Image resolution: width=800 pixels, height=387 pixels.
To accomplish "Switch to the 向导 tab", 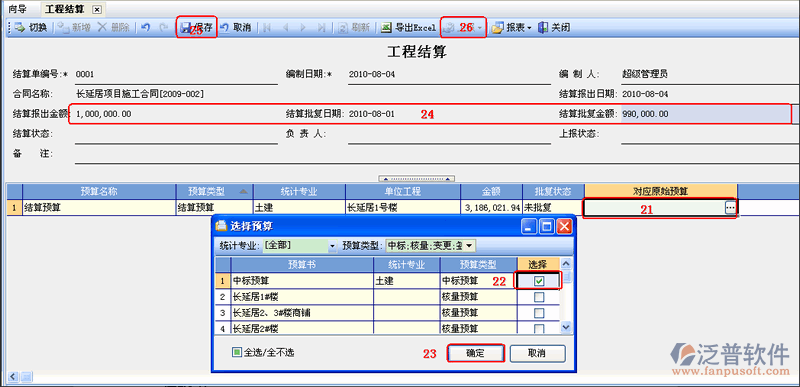I will click(x=17, y=9).
